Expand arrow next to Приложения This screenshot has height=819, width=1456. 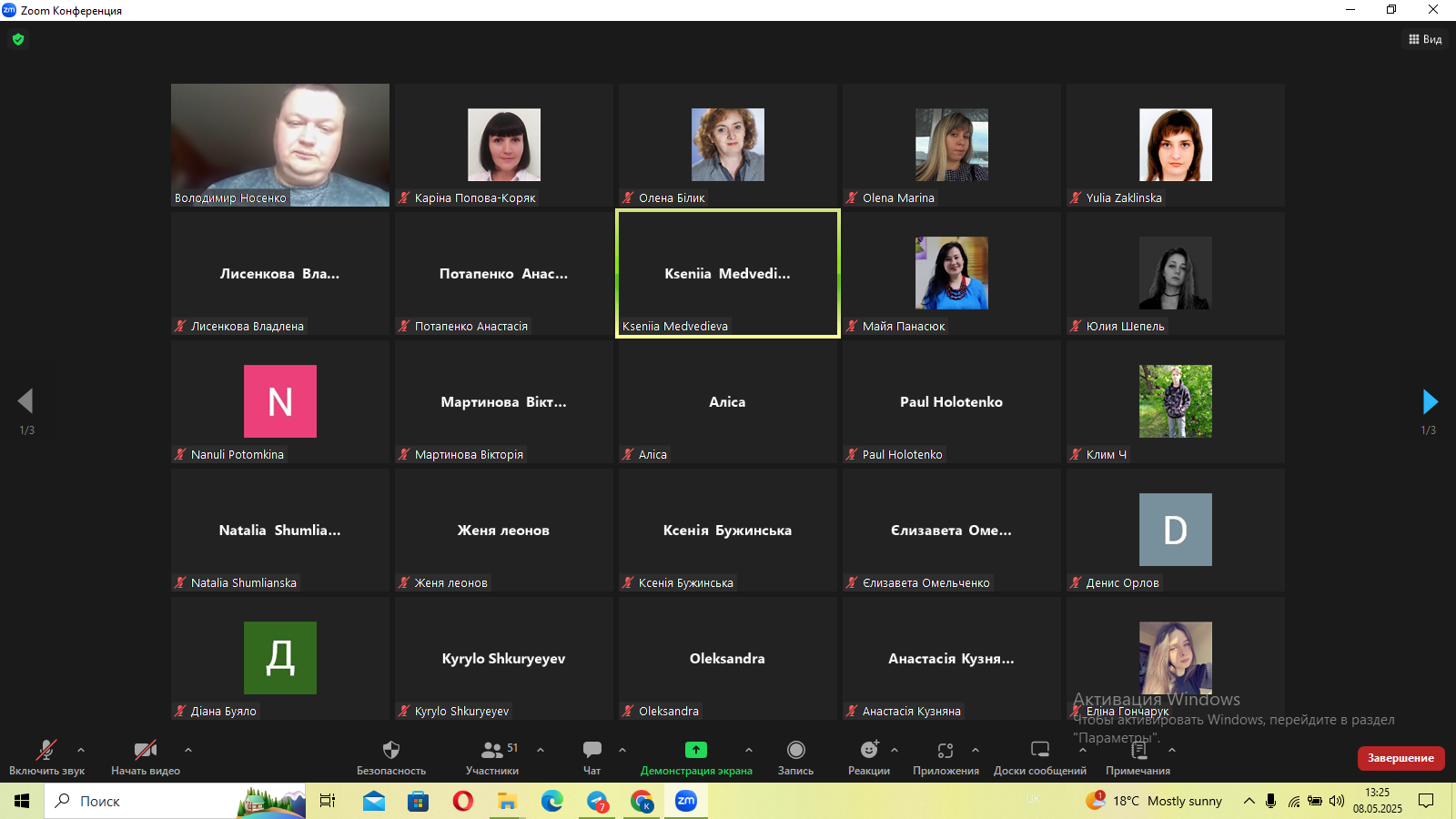point(976,750)
